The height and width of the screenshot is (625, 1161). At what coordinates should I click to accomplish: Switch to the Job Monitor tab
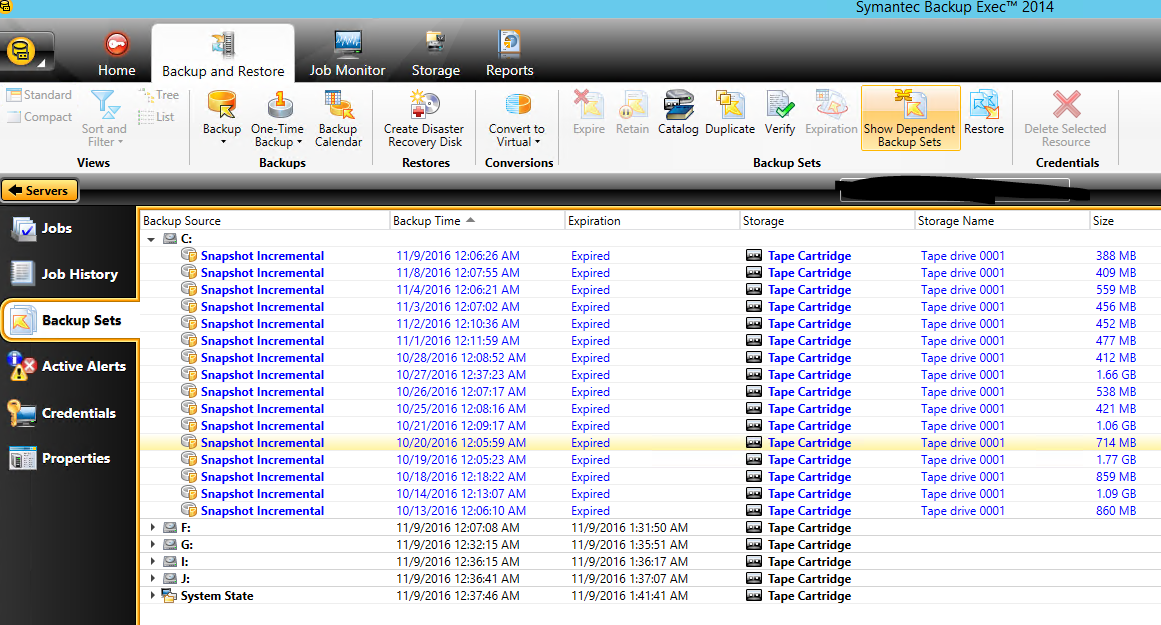347,55
